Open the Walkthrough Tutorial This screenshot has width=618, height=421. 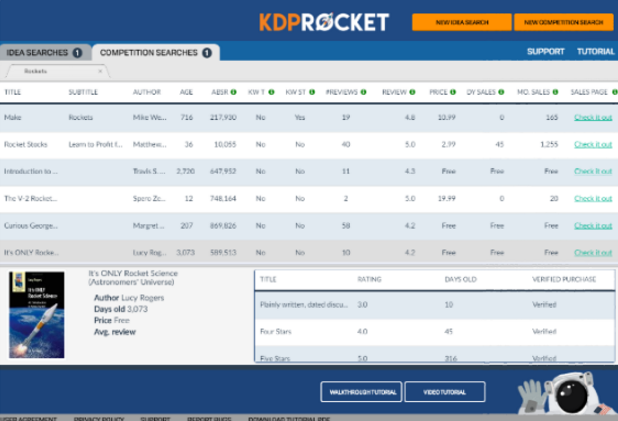coord(361,392)
